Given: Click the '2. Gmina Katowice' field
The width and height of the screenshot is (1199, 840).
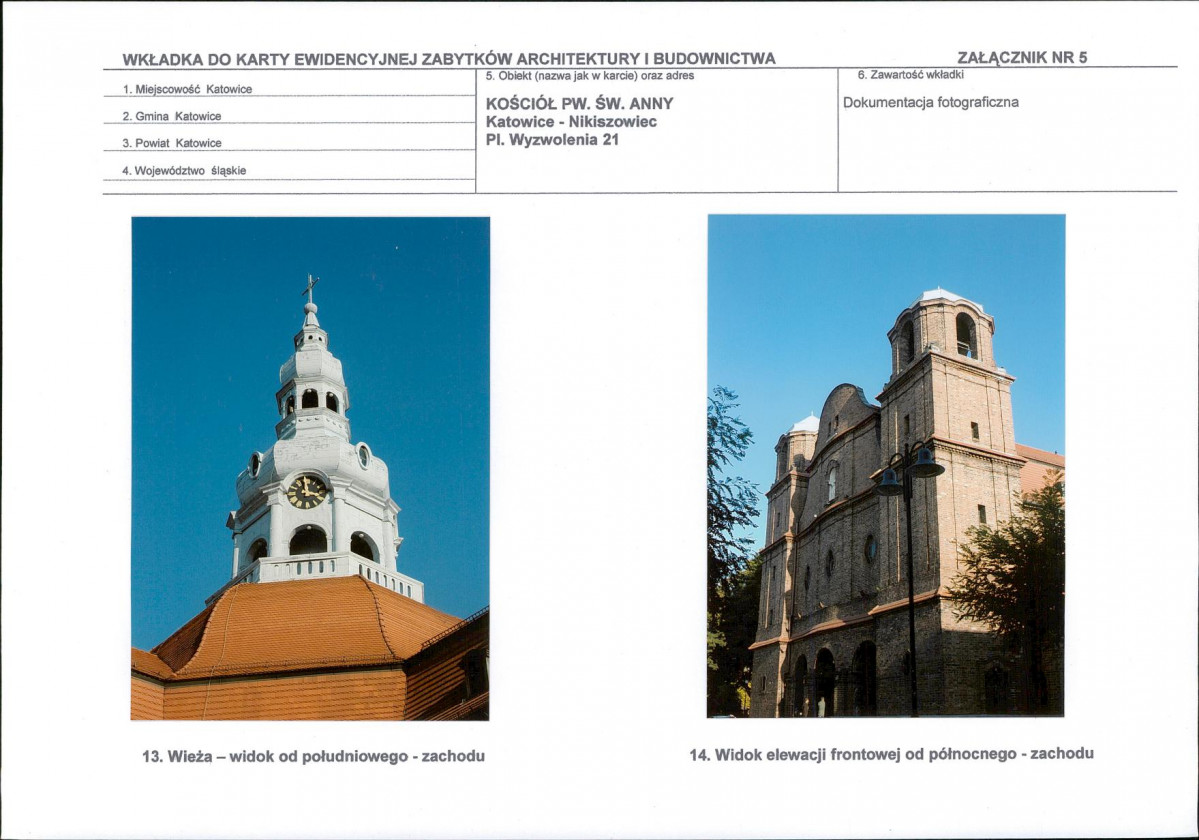Looking at the screenshot, I should pyautogui.click(x=172, y=116).
